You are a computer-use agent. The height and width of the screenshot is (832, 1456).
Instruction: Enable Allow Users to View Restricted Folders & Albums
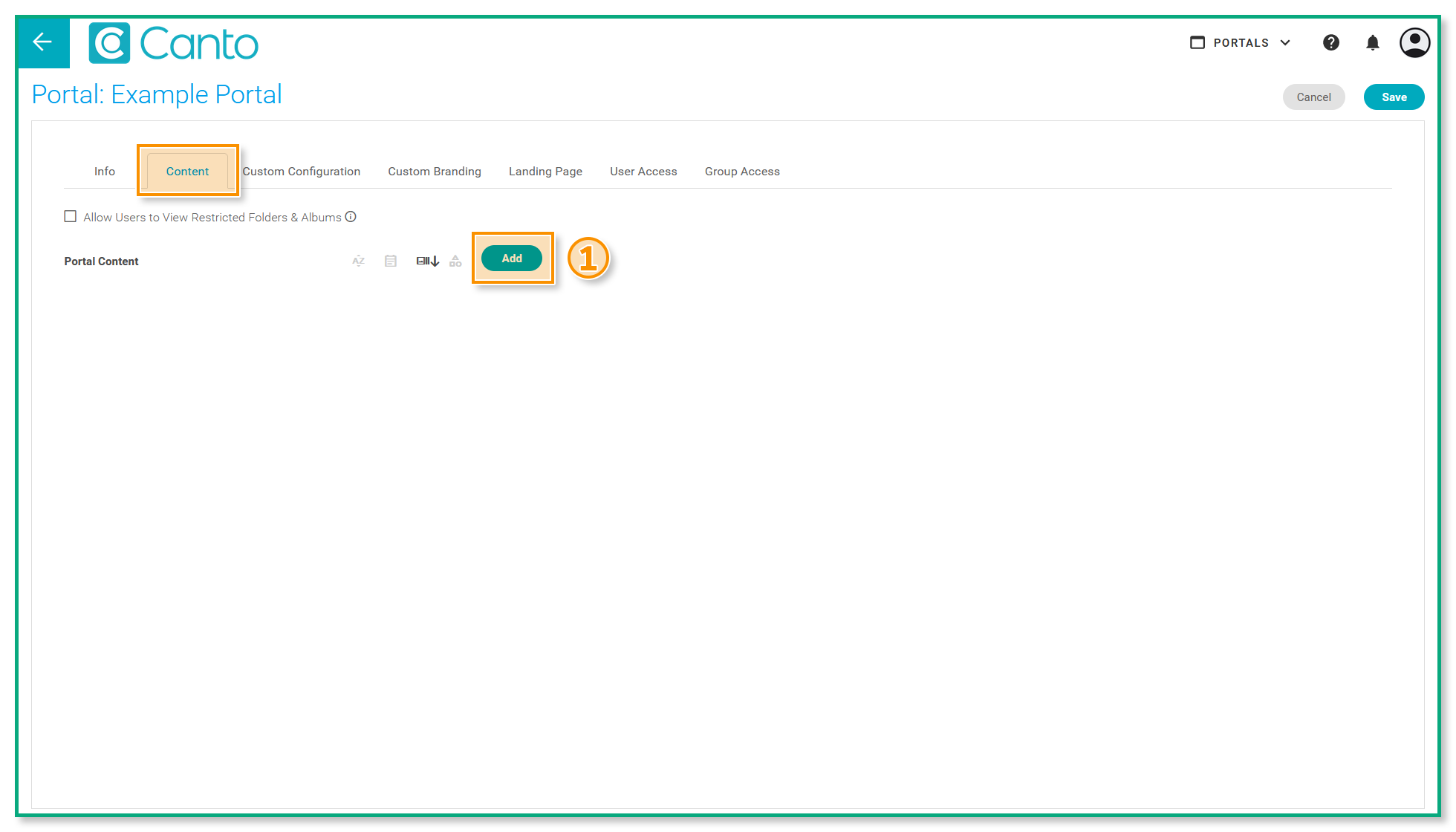point(71,216)
